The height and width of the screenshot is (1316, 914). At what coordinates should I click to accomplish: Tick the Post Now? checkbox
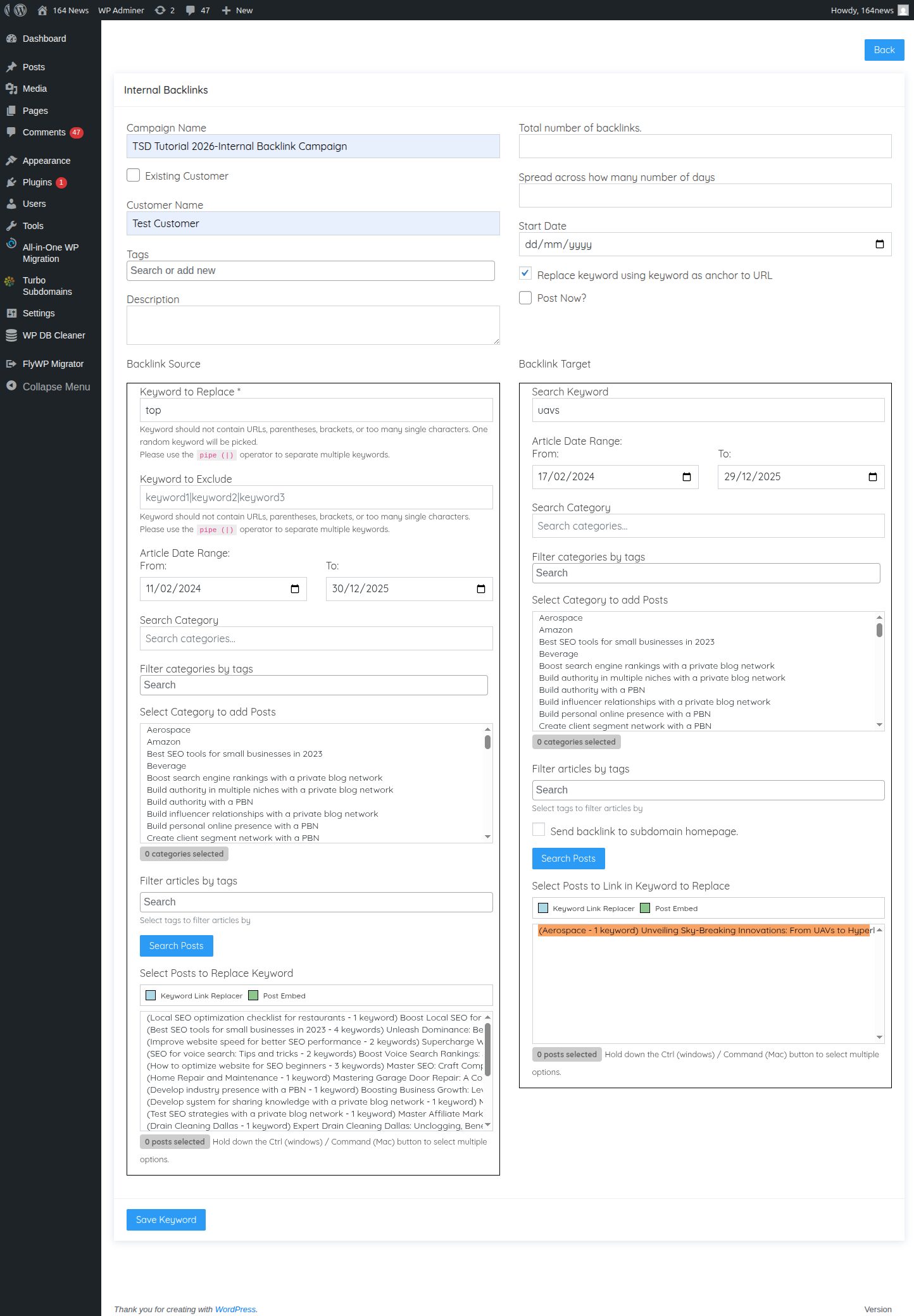(x=525, y=298)
